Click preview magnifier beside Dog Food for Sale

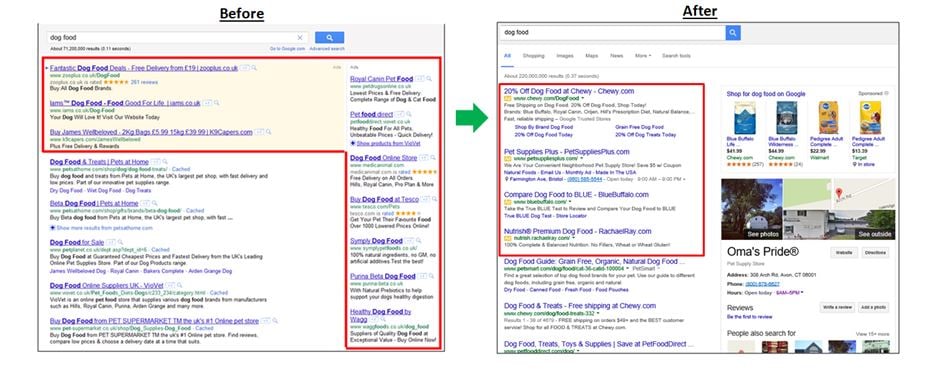click(x=120, y=242)
